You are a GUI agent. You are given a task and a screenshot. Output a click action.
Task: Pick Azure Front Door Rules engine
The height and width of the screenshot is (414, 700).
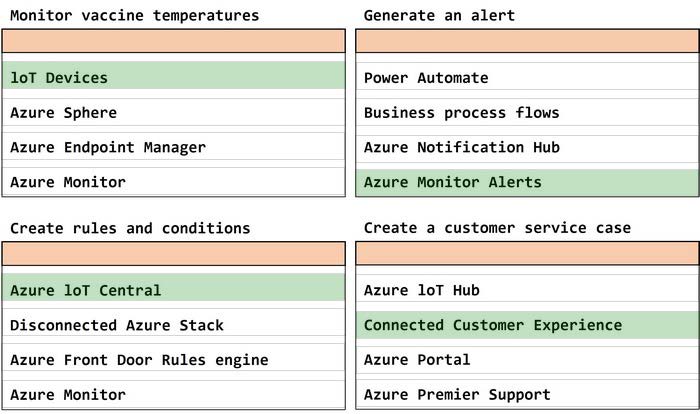[173, 360]
